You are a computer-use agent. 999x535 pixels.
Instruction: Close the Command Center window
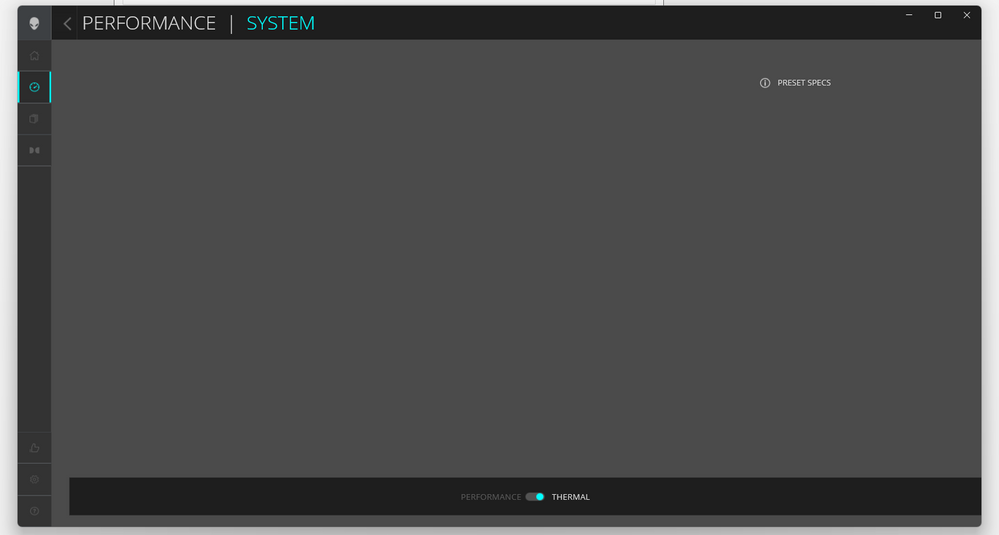tap(967, 15)
